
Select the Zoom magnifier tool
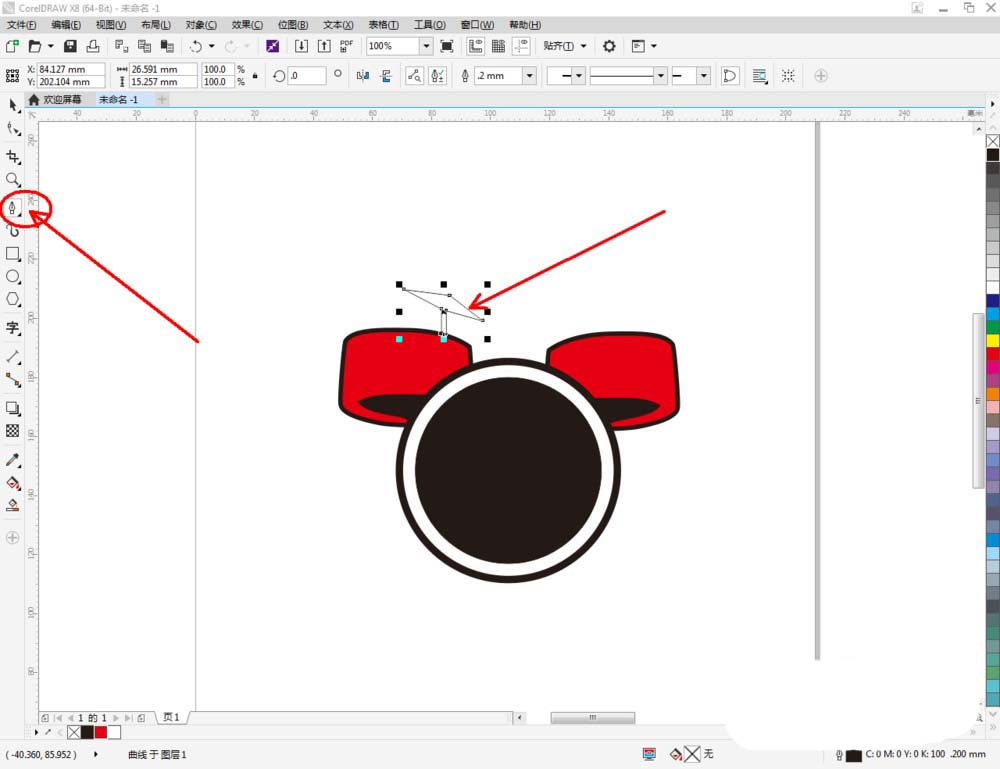tap(13, 180)
